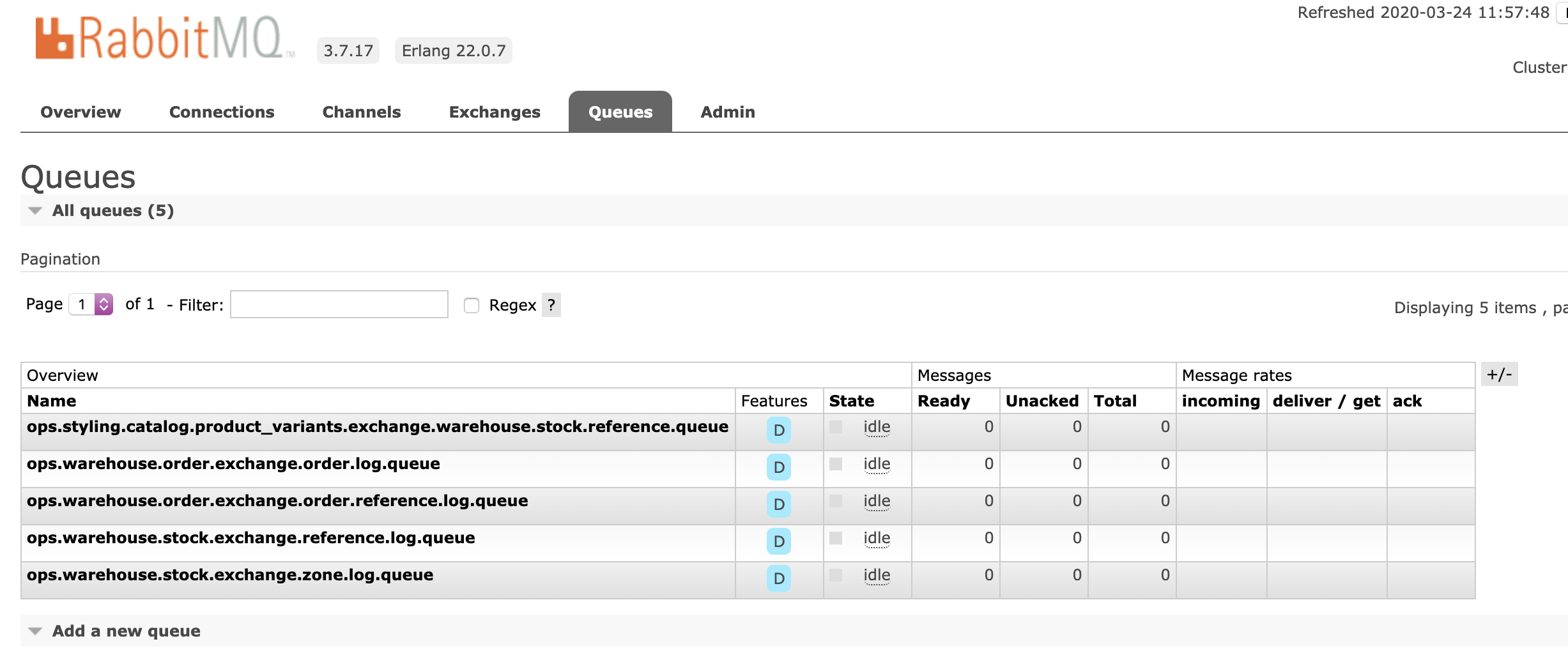Screen dimensions: 1568x648
Task: Click the +/- column visibility control
Action: coord(1500,374)
